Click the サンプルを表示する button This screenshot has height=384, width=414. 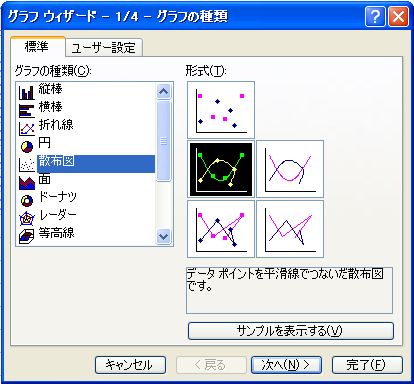[291, 331]
